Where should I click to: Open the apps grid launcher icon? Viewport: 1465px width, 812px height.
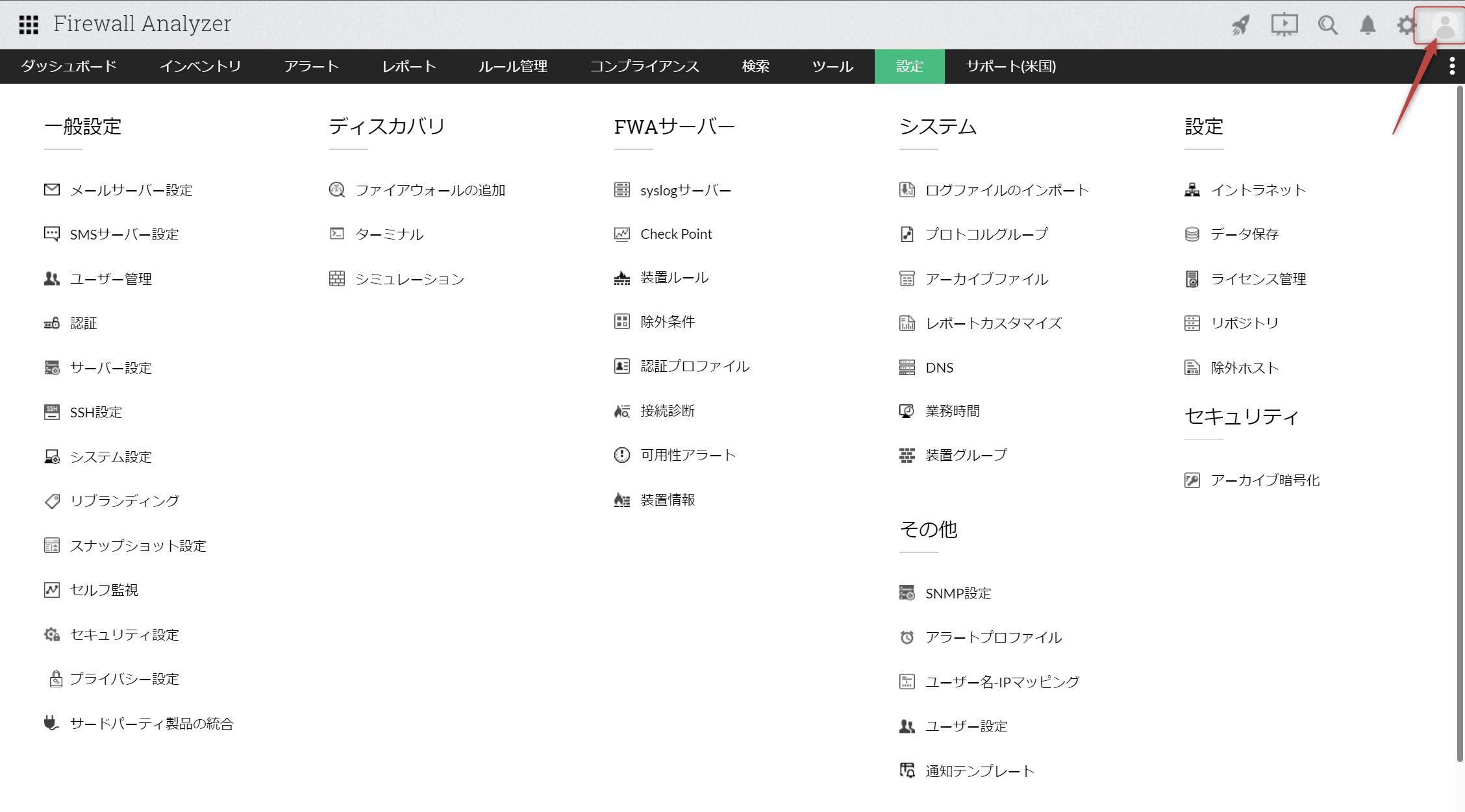pyautogui.click(x=29, y=25)
